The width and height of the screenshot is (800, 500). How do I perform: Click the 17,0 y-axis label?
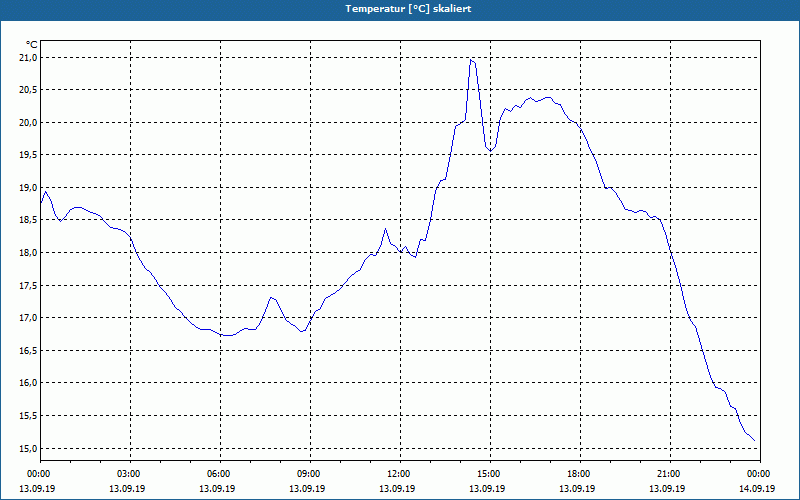[28, 318]
